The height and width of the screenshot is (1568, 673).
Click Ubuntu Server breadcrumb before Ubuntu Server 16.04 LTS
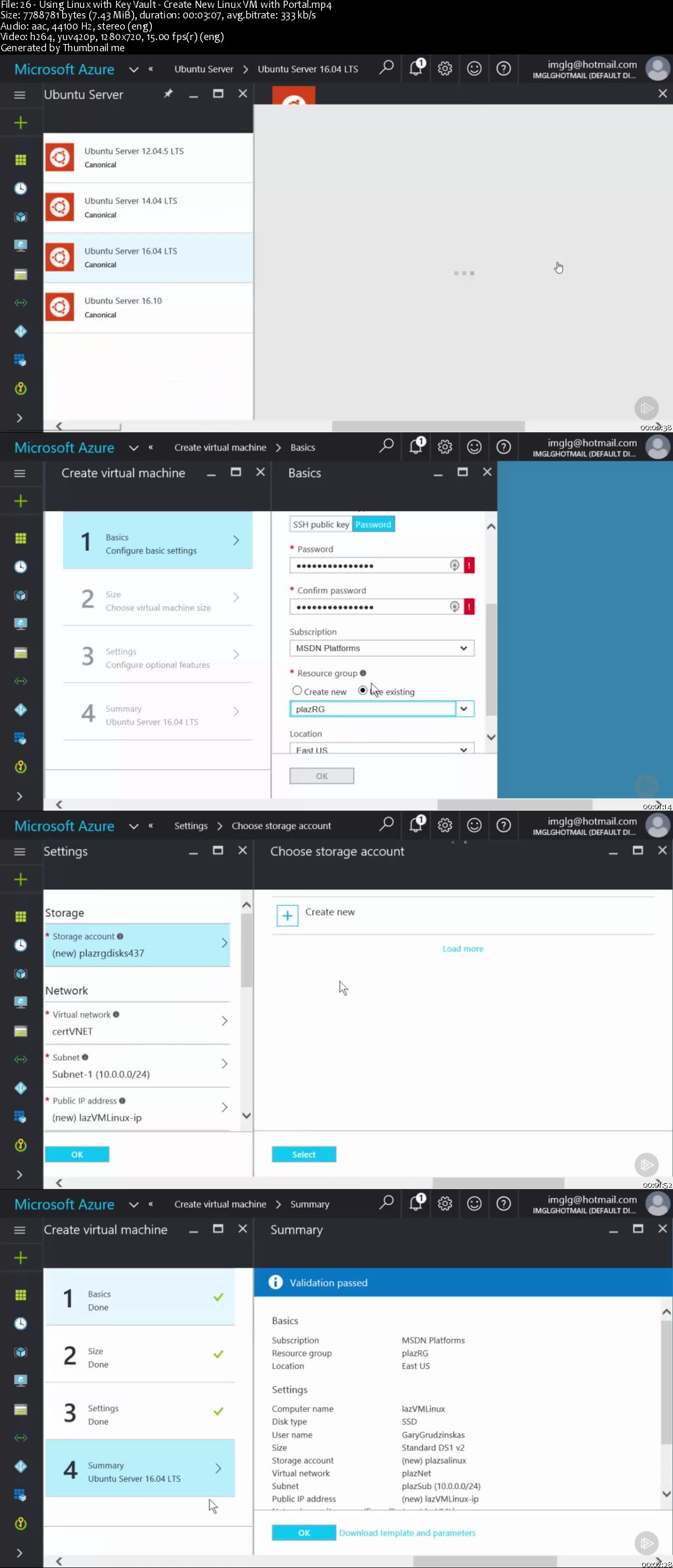pos(204,69)
